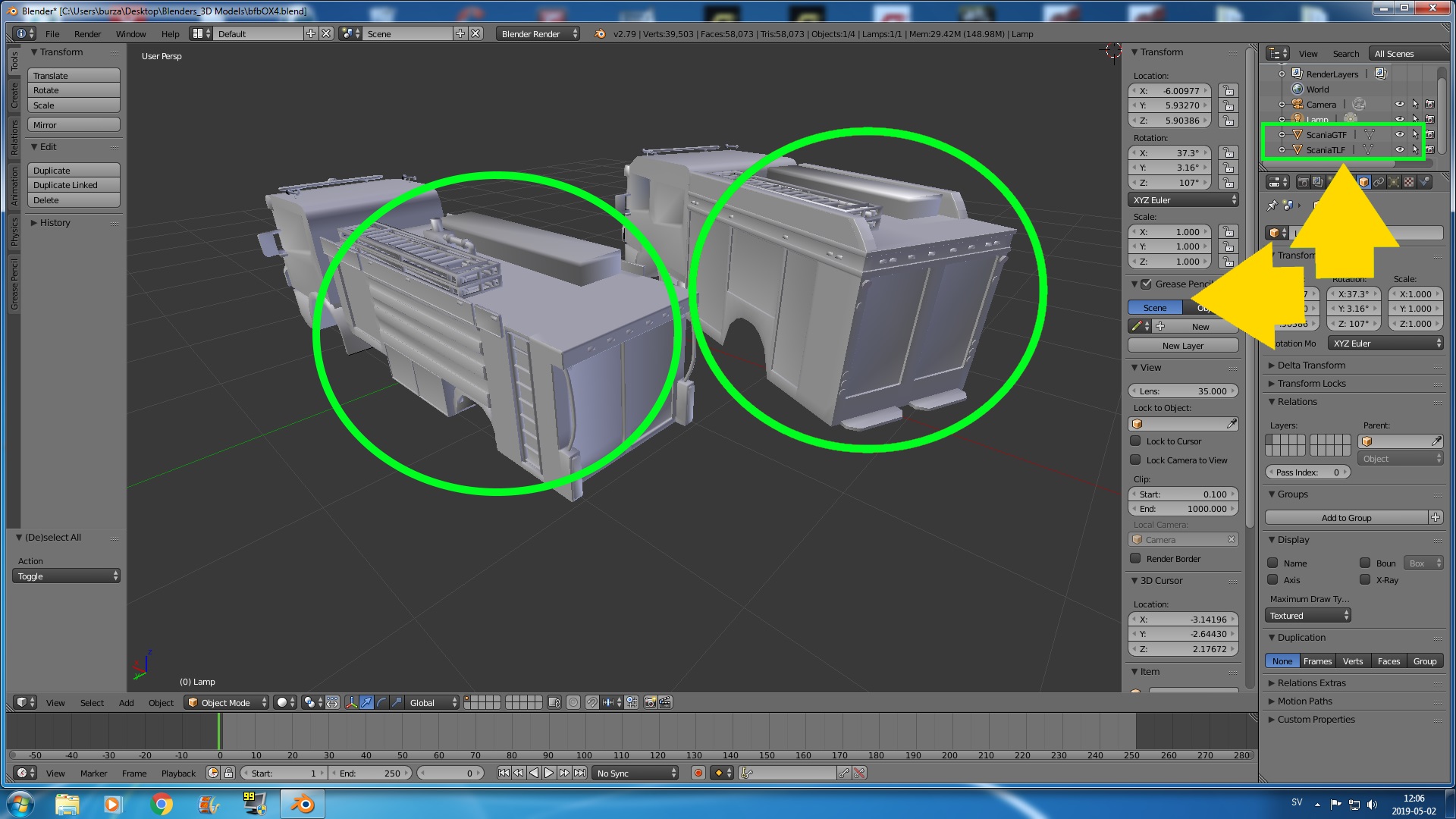
Task: Toggle ScaniaTLF selectability cursor icon
Action: [1415, 150]
